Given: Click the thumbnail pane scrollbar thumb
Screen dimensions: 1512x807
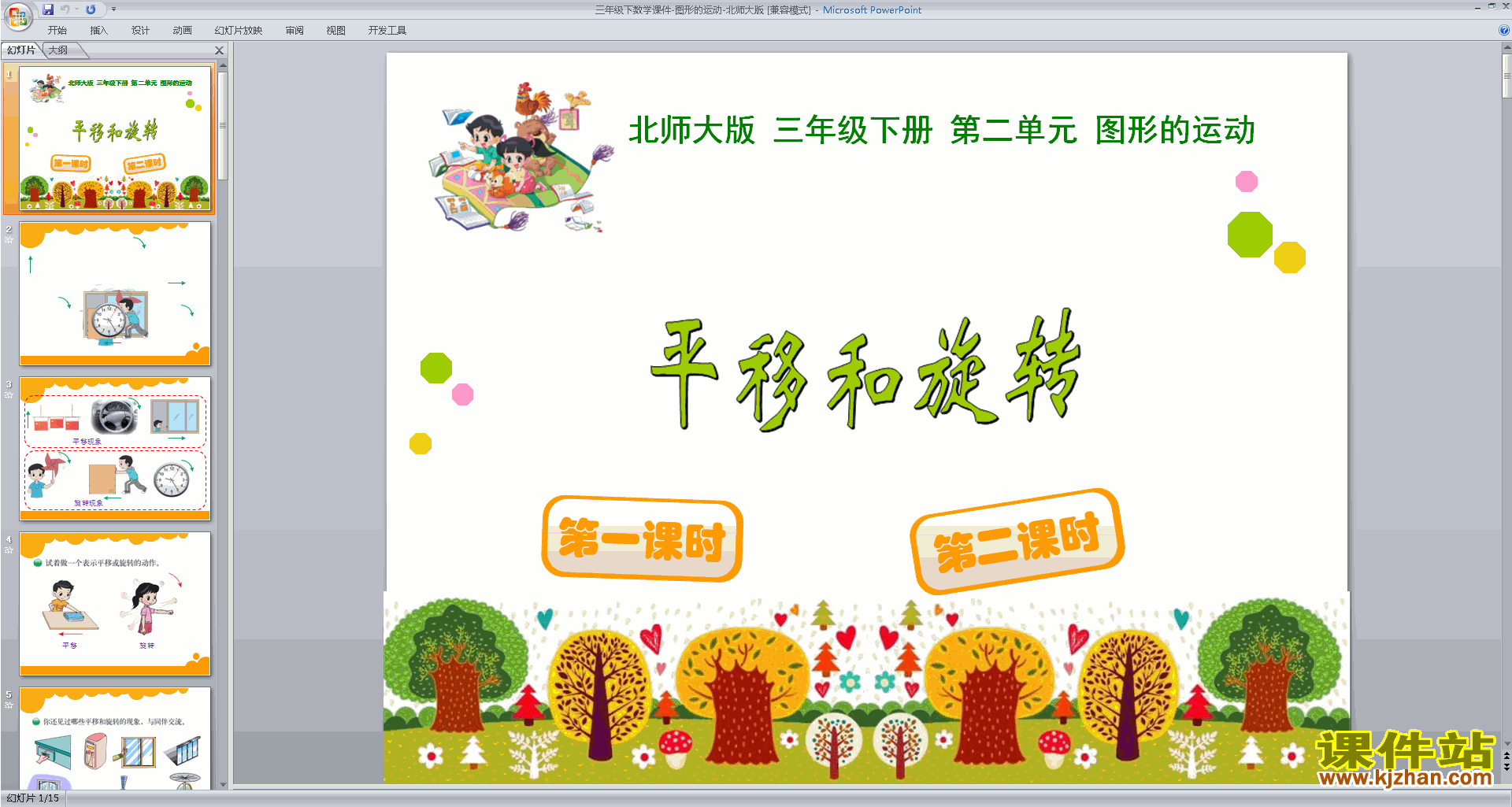Looking at the screenshot, I should point(223,126).
